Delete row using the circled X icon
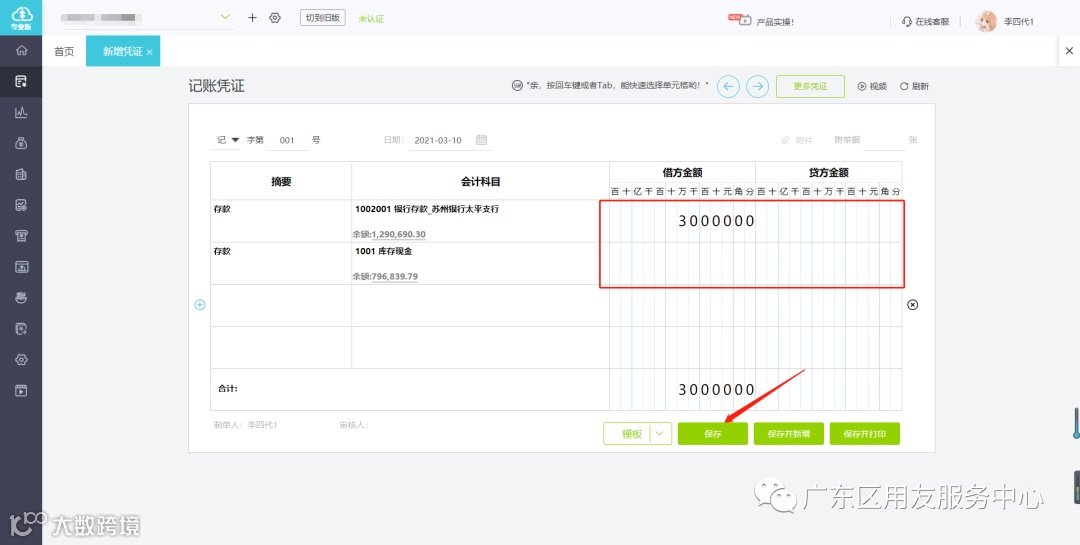The height and width of the screenshot is (545, 1080). pyautogui.click(x=913, y=305)
